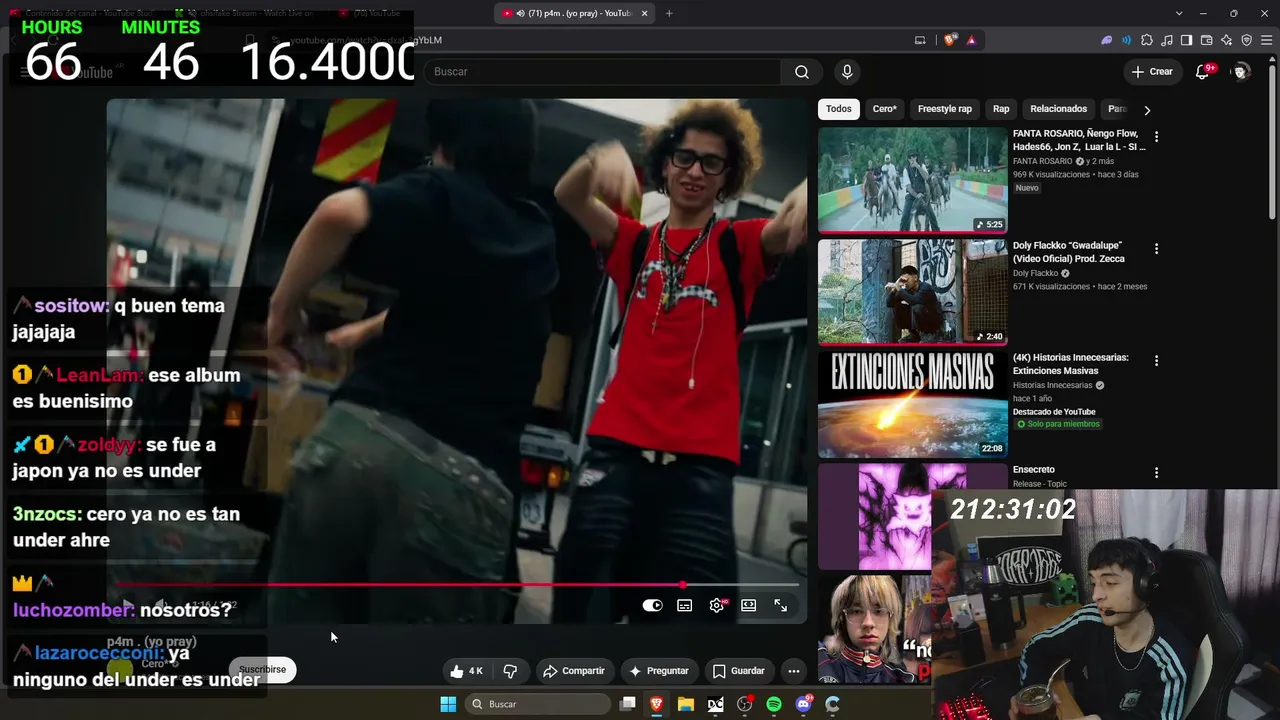1280x720 pixels.
Task: Click the "Solo para miembros" badge
Action: coord(1058,424)
